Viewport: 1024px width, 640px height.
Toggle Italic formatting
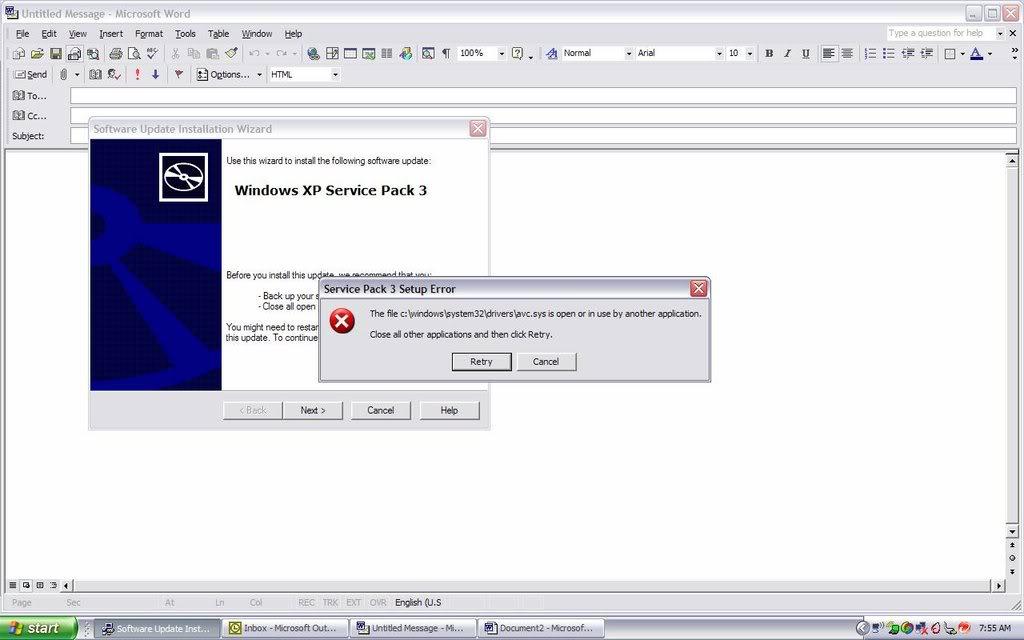[787, 53]
